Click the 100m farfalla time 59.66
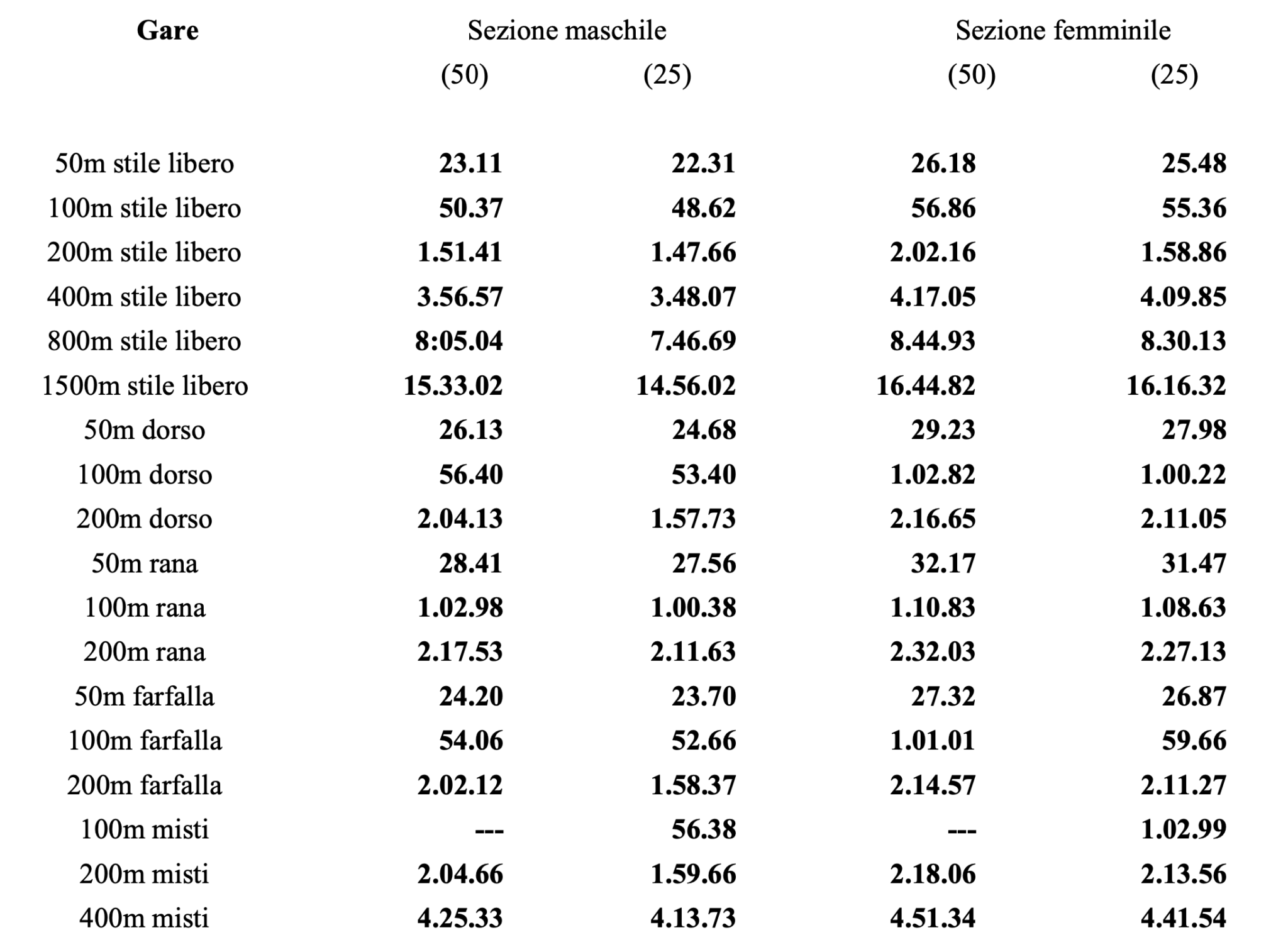Viewport: 1288px width, 952px height. coord(1194,741)
